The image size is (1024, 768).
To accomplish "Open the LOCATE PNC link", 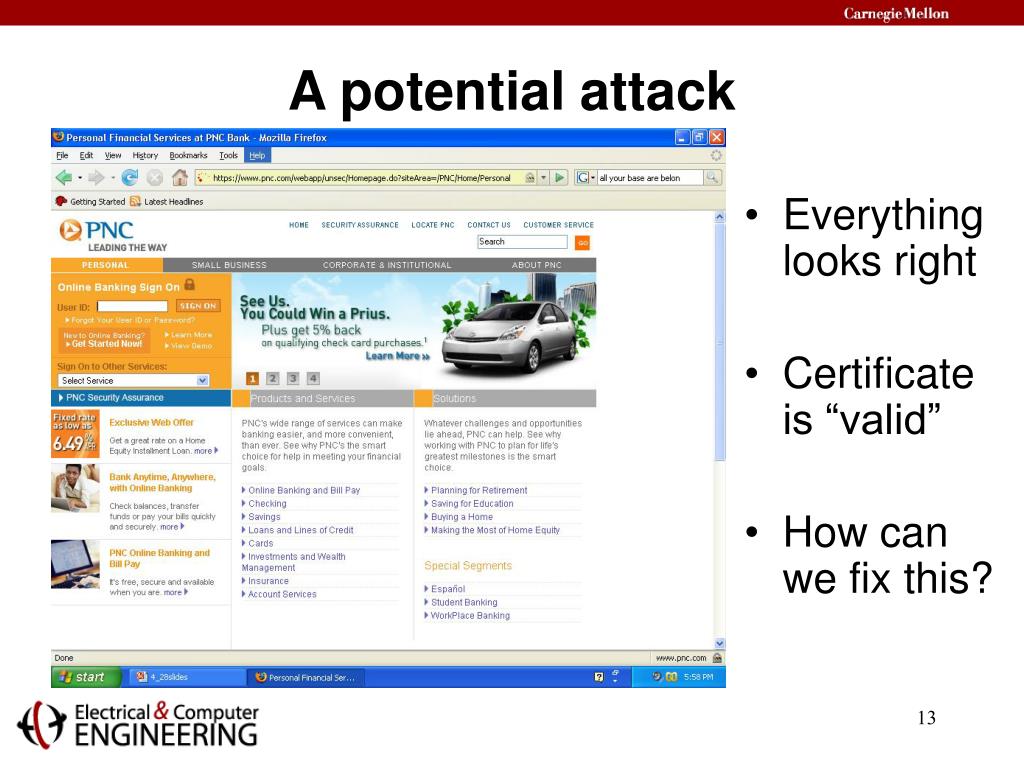I will point(432,225).
